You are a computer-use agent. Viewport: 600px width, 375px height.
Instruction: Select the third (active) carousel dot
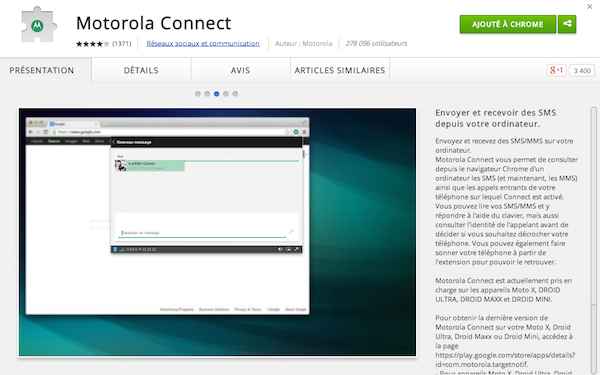[x=217, y=94]
